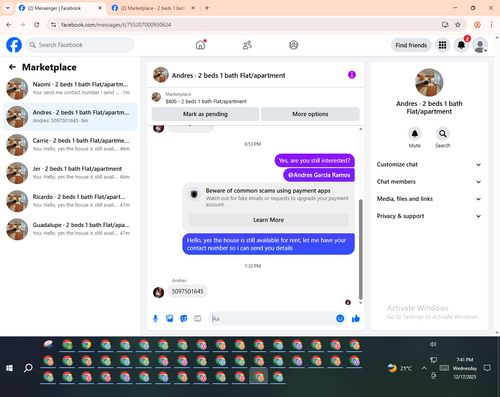The image size is (500, 397).
Task: Click the weather 21°C taskbar widget
Action: [x=400, y=368]
